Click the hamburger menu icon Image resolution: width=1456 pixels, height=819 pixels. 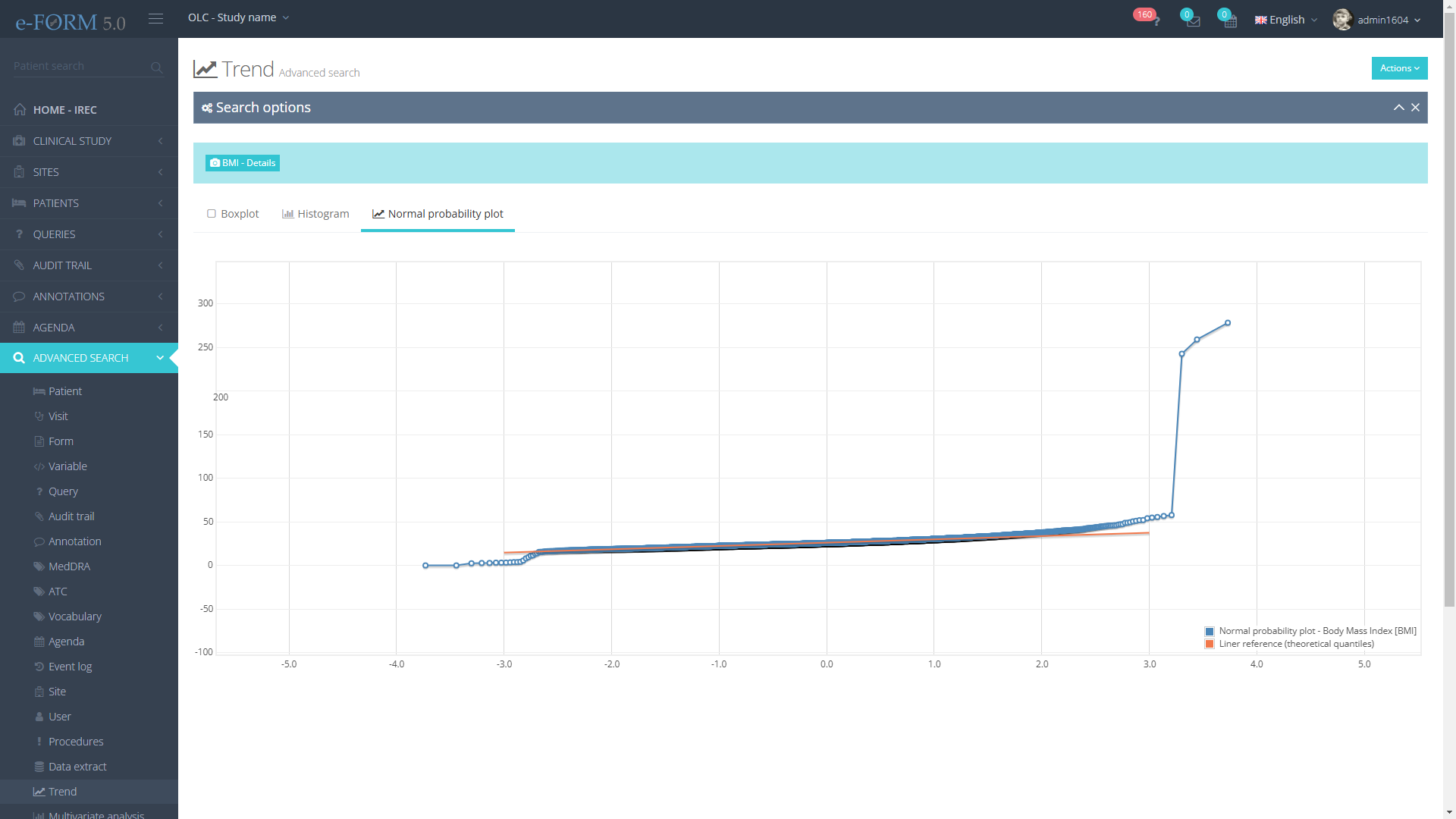click(155, 18)
